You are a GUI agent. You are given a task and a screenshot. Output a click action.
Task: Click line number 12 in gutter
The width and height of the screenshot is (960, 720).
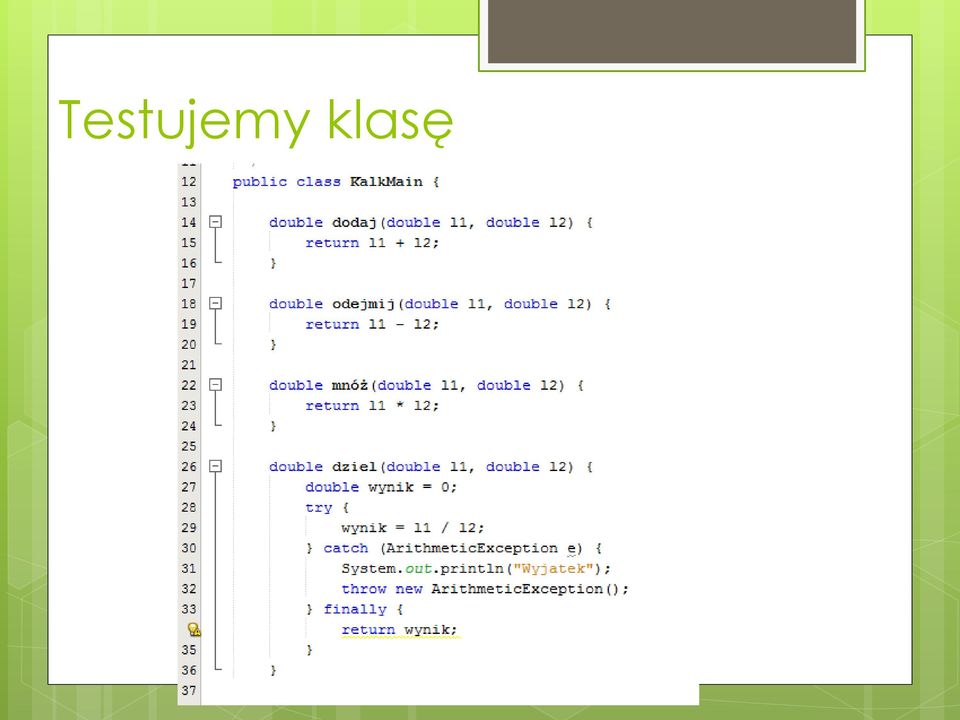click(189, 182)
